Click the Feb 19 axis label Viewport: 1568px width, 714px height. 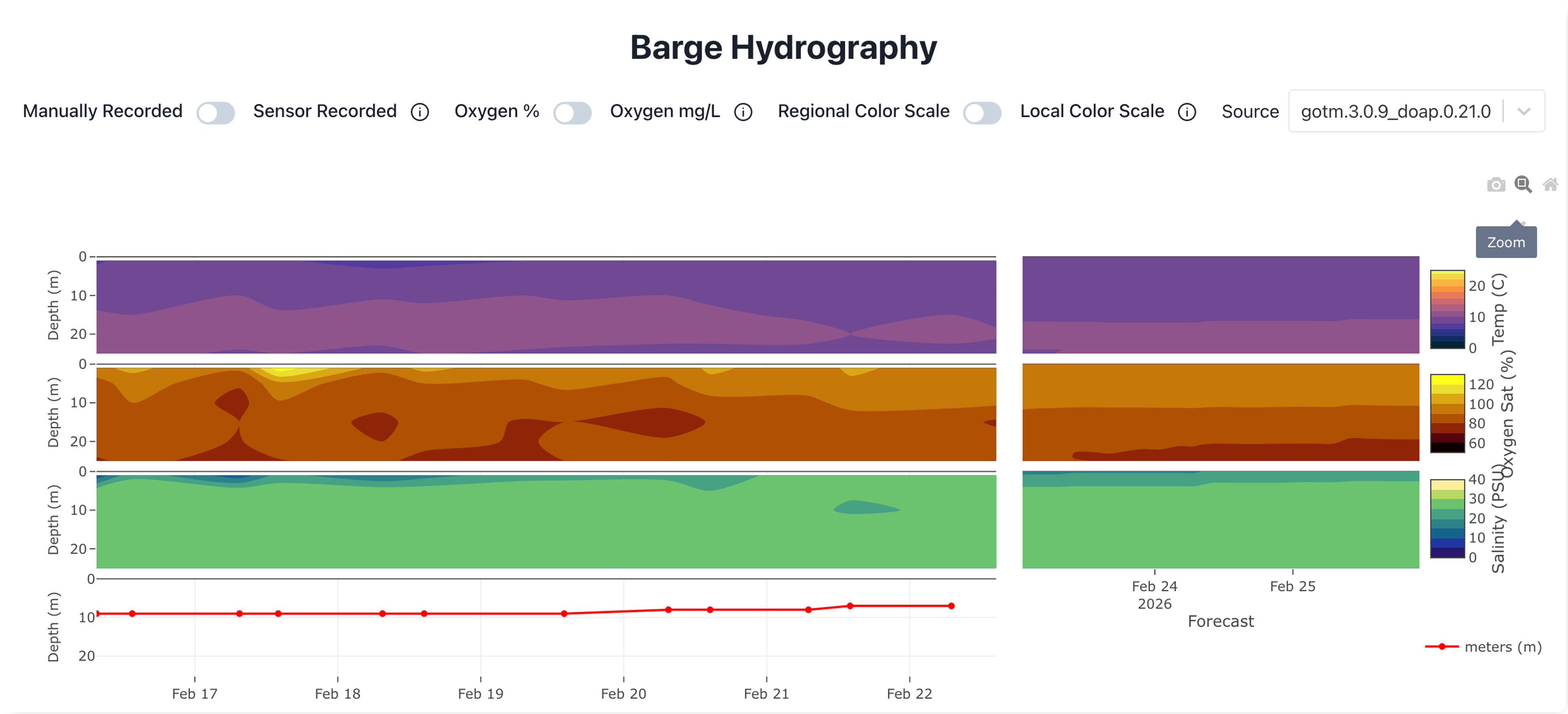coord(480,694)
